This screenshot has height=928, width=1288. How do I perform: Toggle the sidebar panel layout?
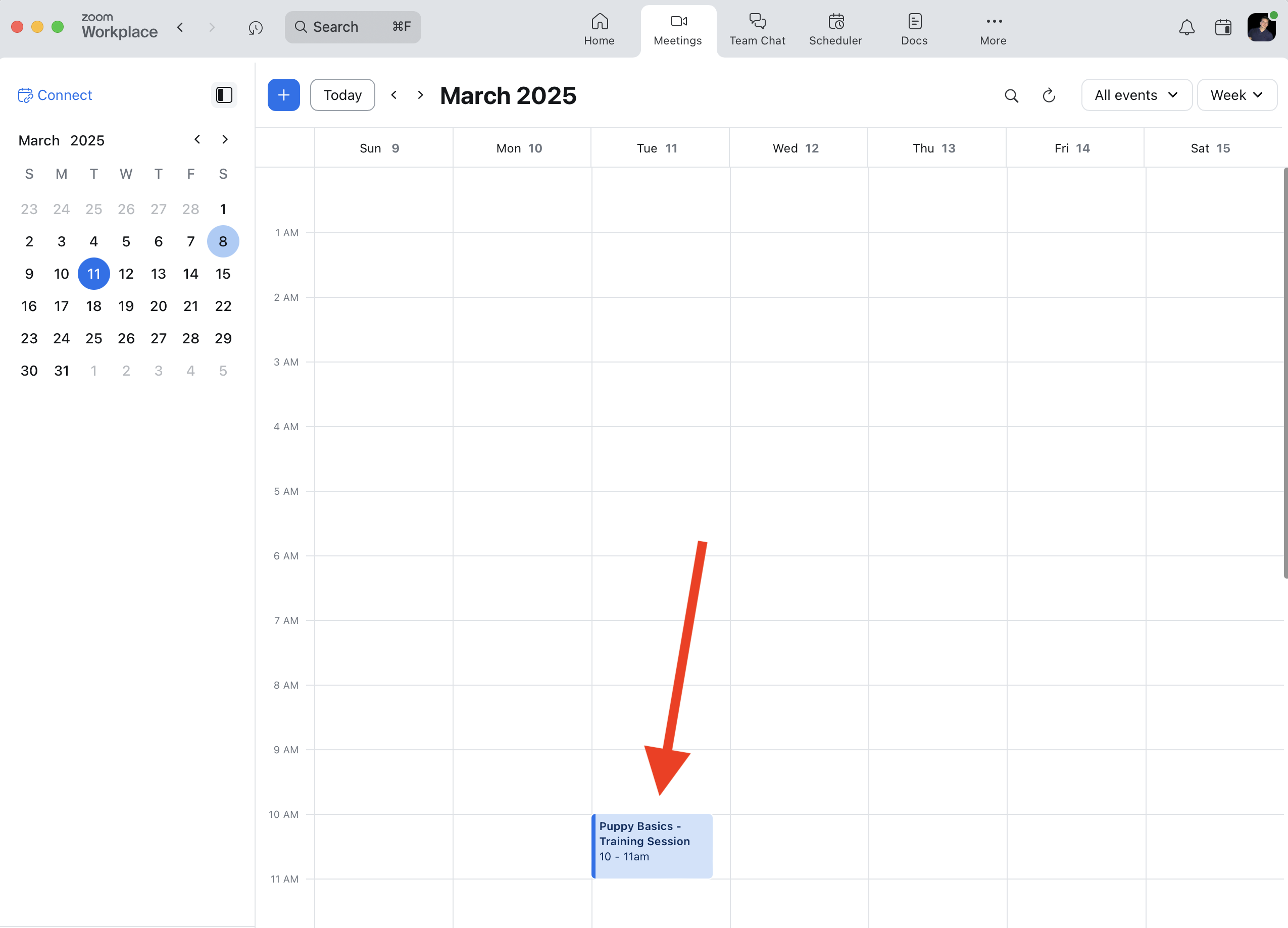coord(224,95)
